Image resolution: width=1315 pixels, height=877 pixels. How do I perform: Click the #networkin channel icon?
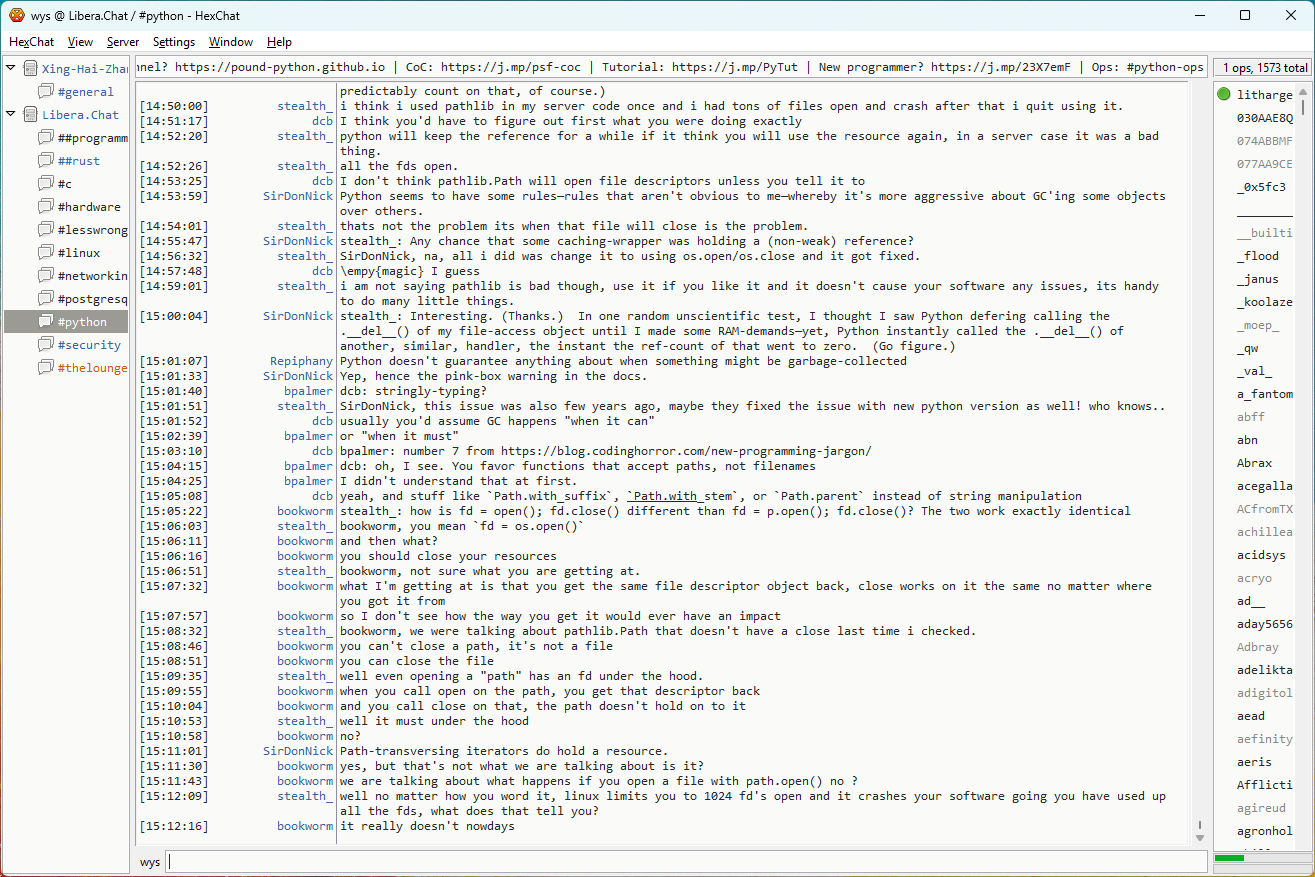click(46, 276)
